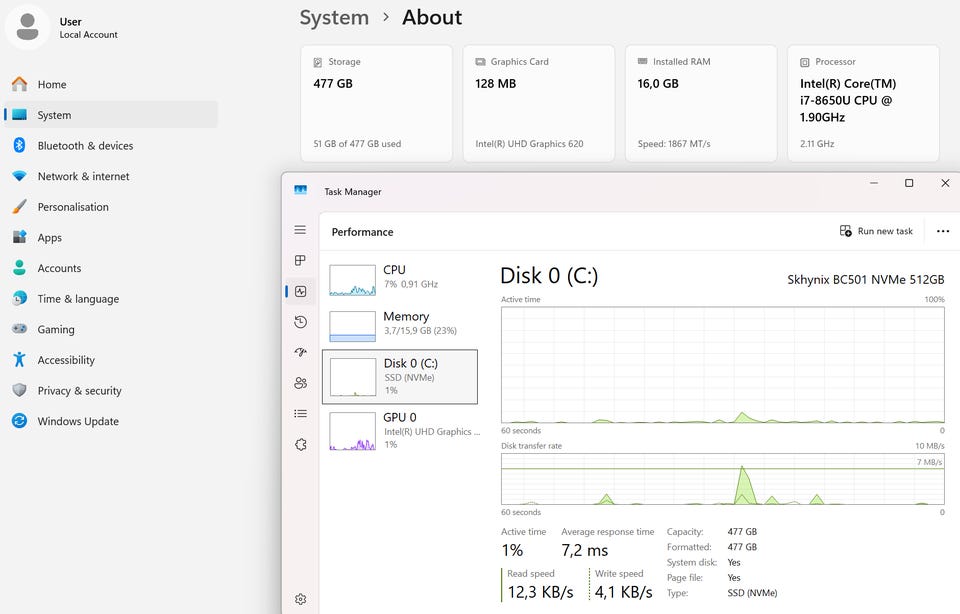Open Startup apps icon in sidebar

click(x=300, y=353)
